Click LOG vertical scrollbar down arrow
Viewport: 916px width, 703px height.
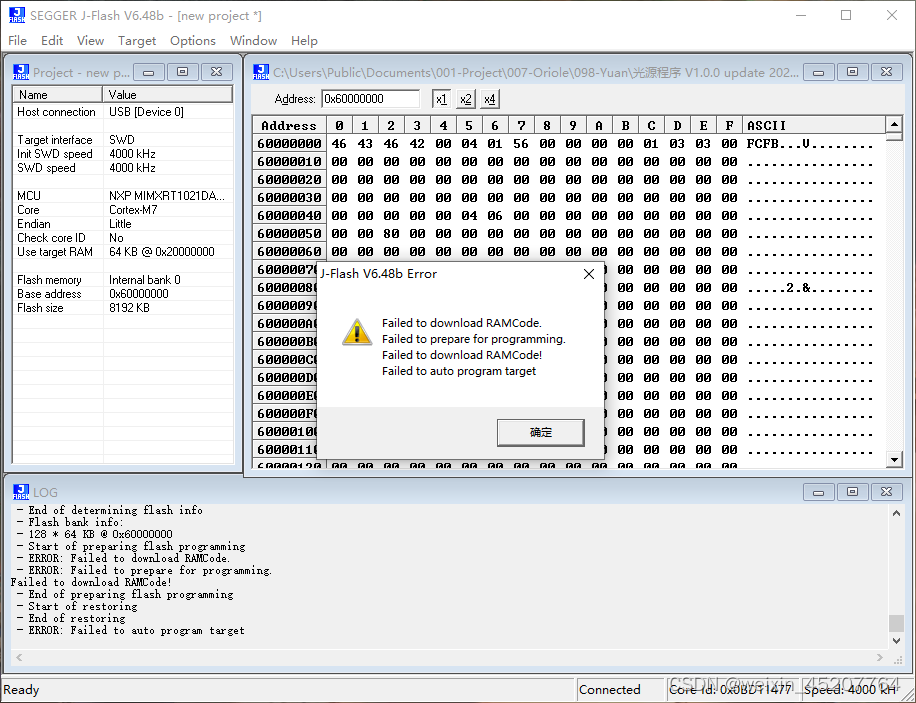coord(896,641)
